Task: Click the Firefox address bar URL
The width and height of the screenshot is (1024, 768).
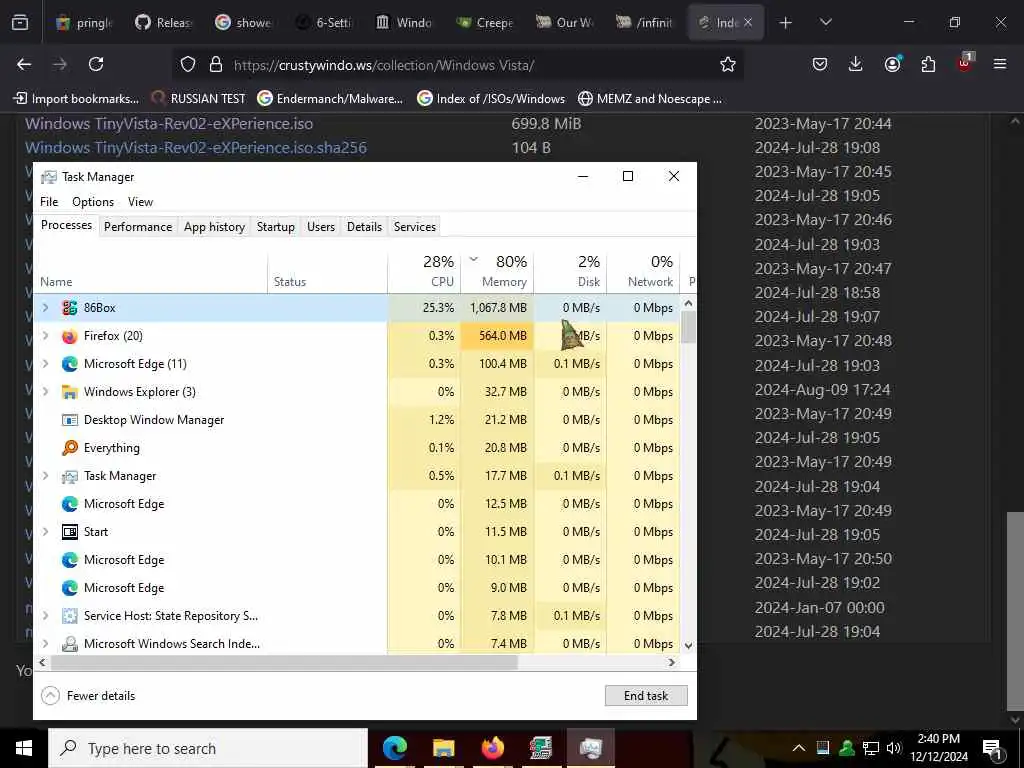Action: pos(384,65)
